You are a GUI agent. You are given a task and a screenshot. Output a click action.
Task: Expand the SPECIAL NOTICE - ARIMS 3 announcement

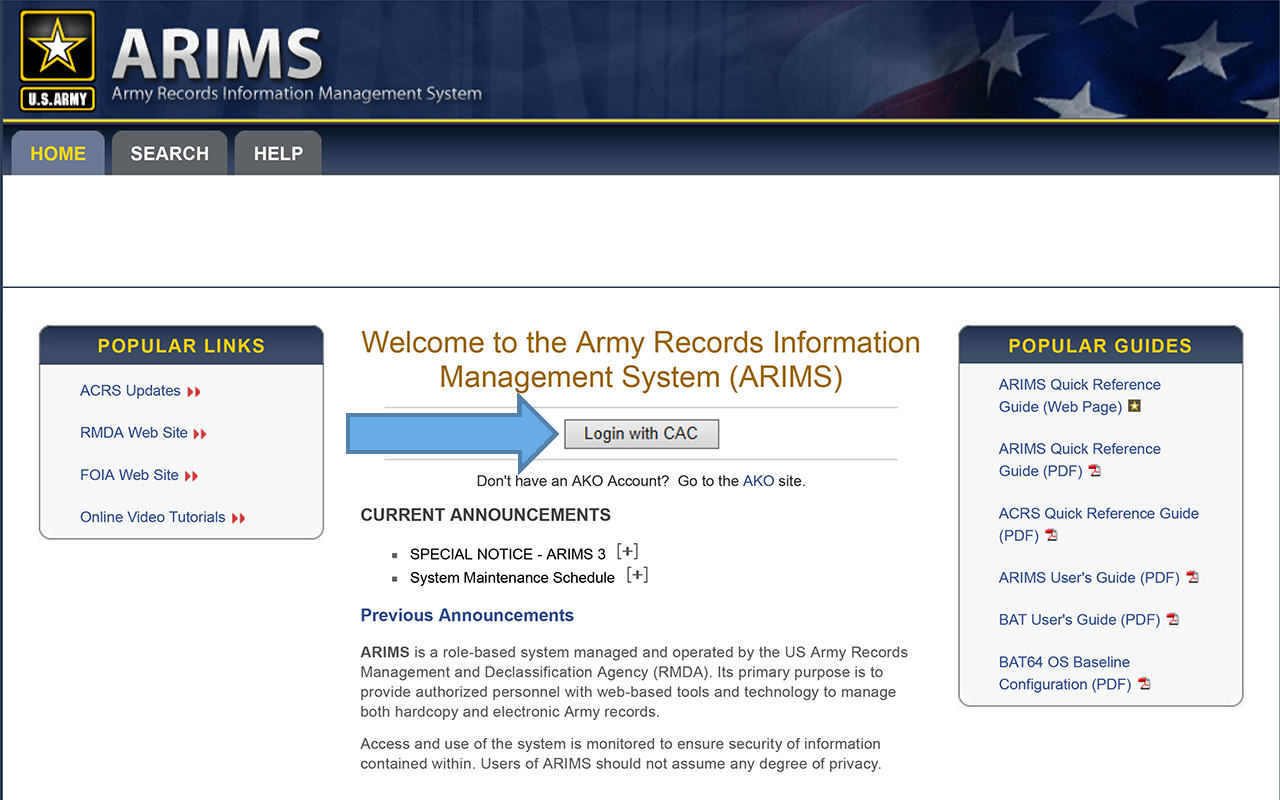[x=627, y=552]
